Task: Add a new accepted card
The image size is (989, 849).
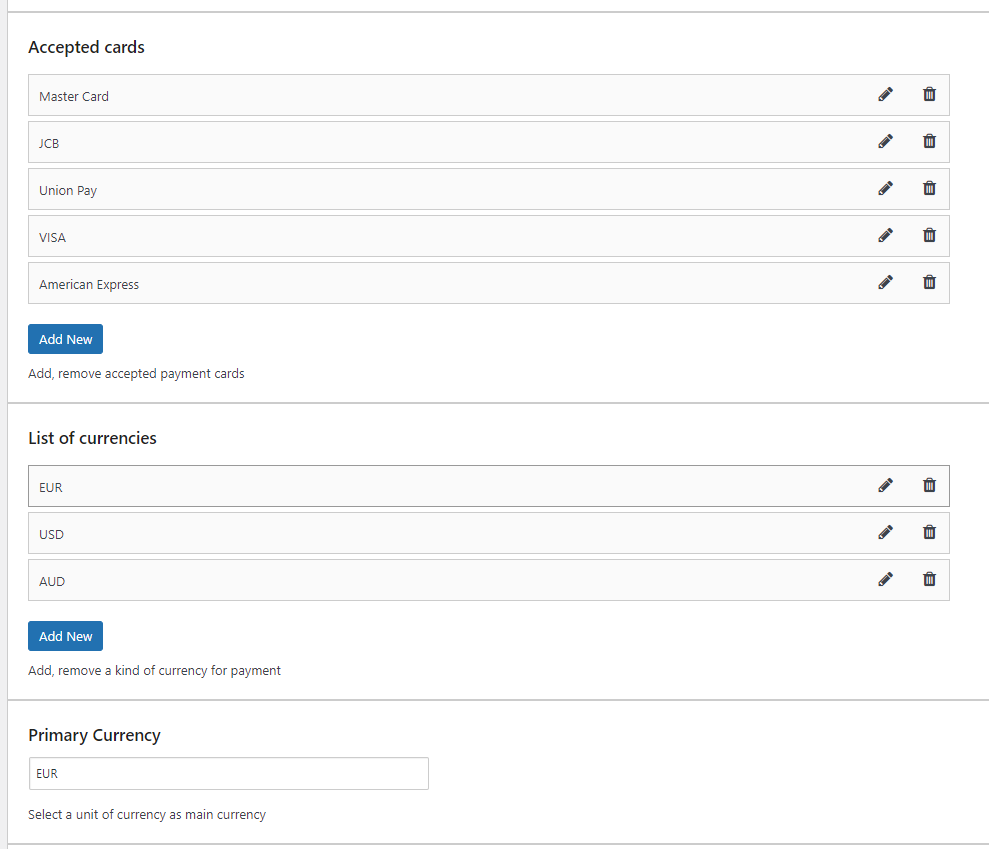Action: click(x=66, y=339)
